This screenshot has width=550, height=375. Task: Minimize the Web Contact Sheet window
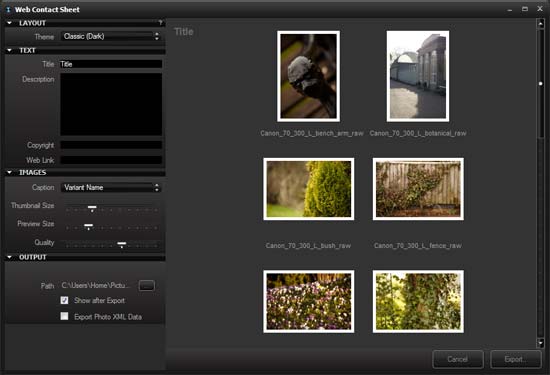coord(510,10)
